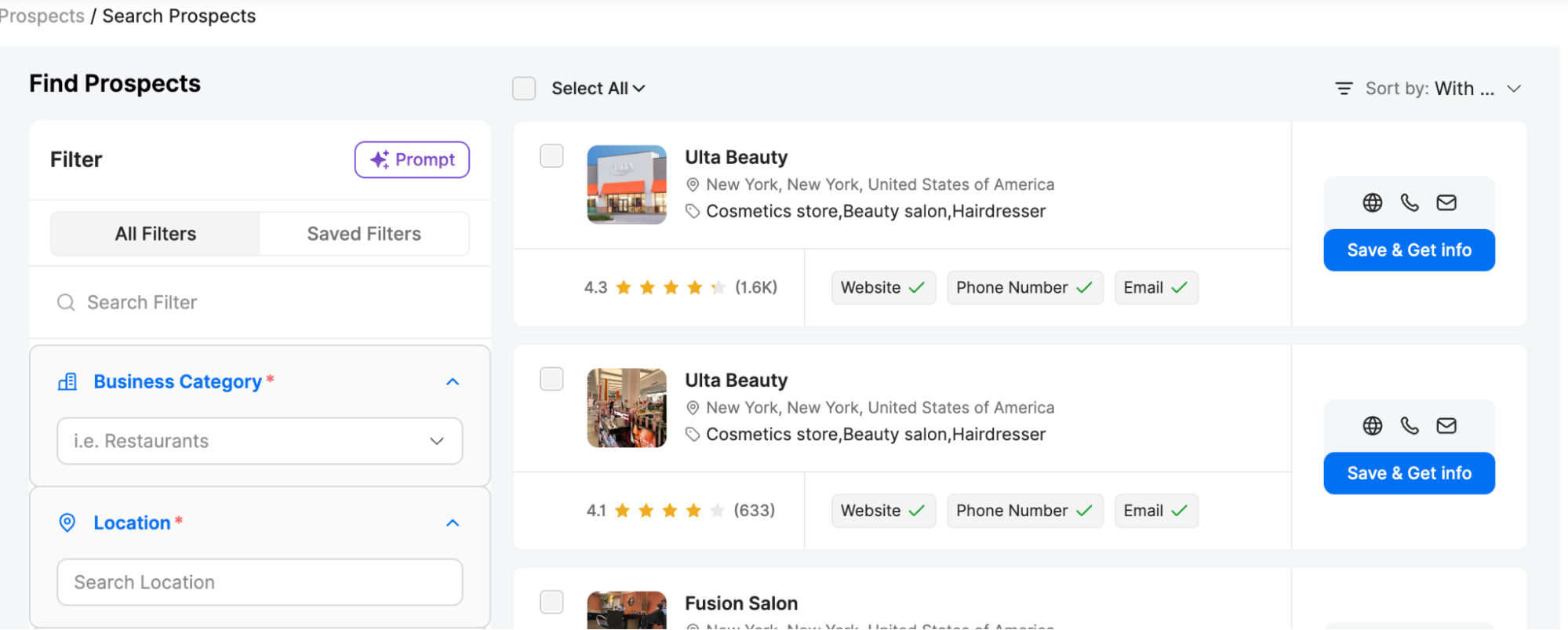1568x630 pixels.
Task: Check the Fusion Salon result checkbox
Action: (551, 602)
